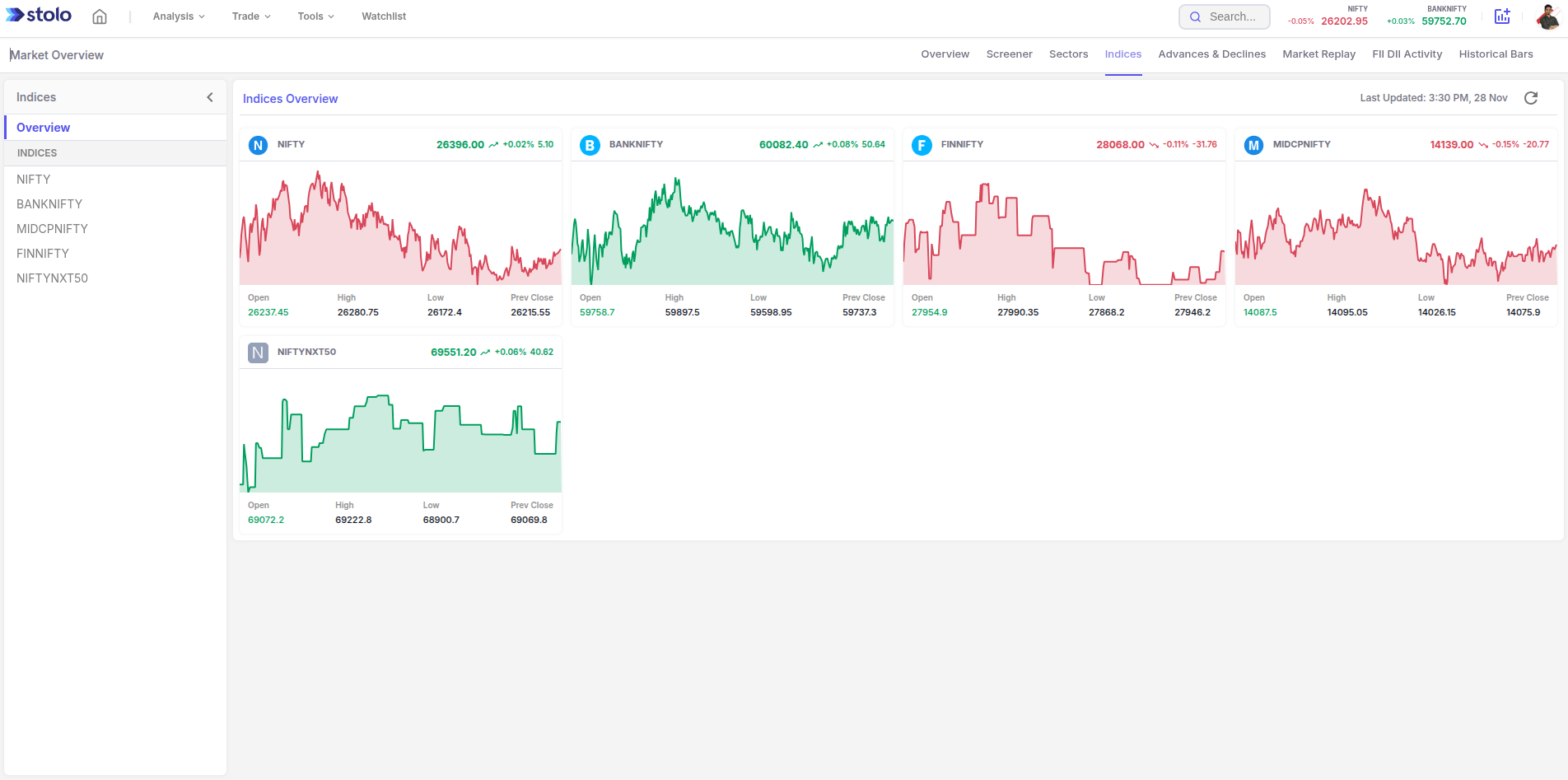Click the blue N icon on NIFTY card
1568x780 pixels.
258,146
